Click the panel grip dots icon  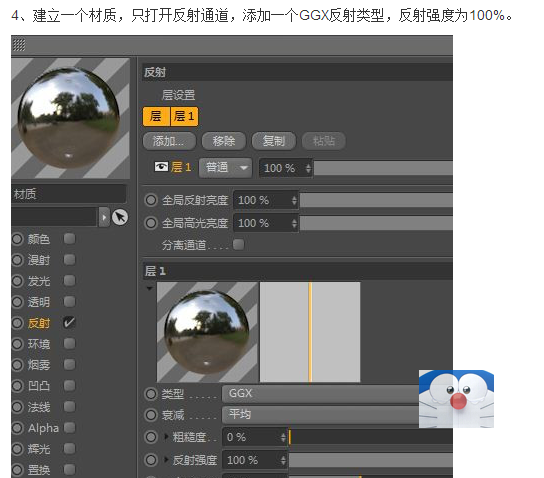tap(19, 45)
